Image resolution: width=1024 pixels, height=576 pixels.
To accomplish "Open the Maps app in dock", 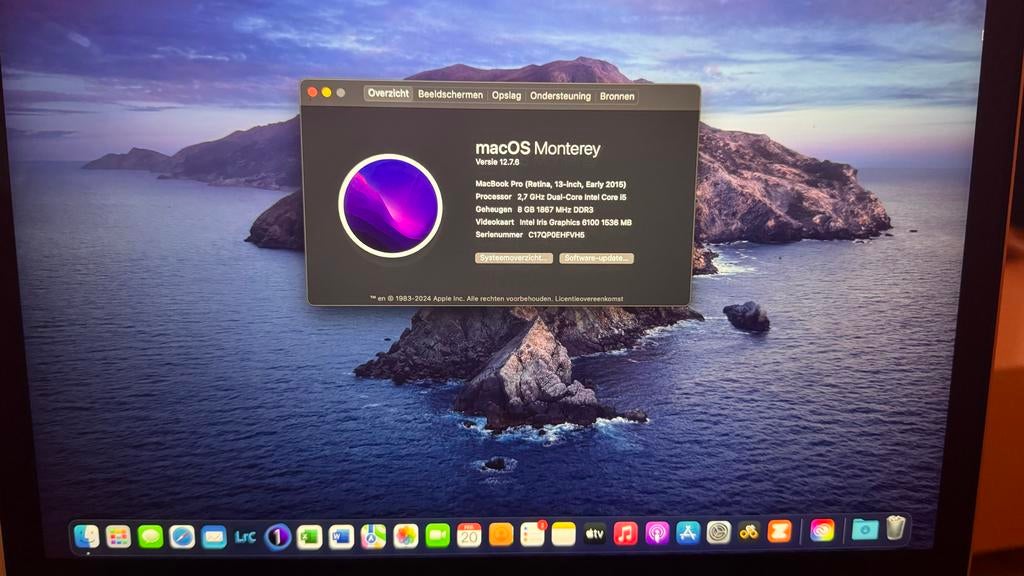I will (x=373, y=536).
